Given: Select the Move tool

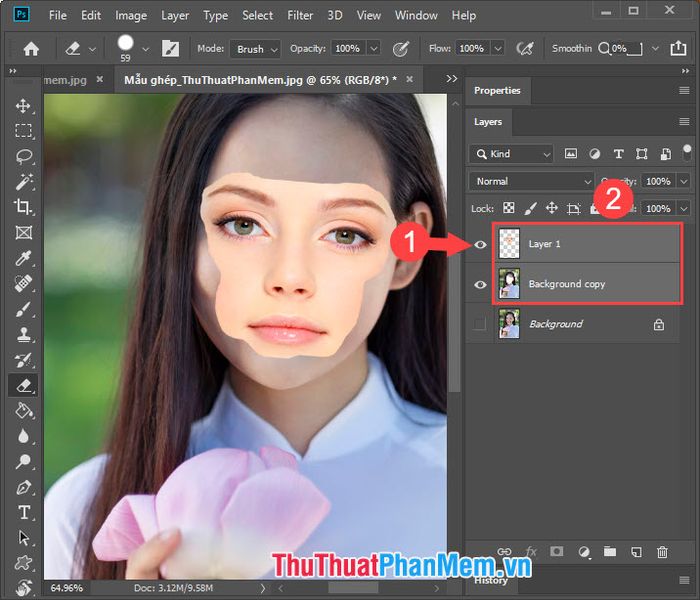Looking at the screenshot, I should coord(23,106).
